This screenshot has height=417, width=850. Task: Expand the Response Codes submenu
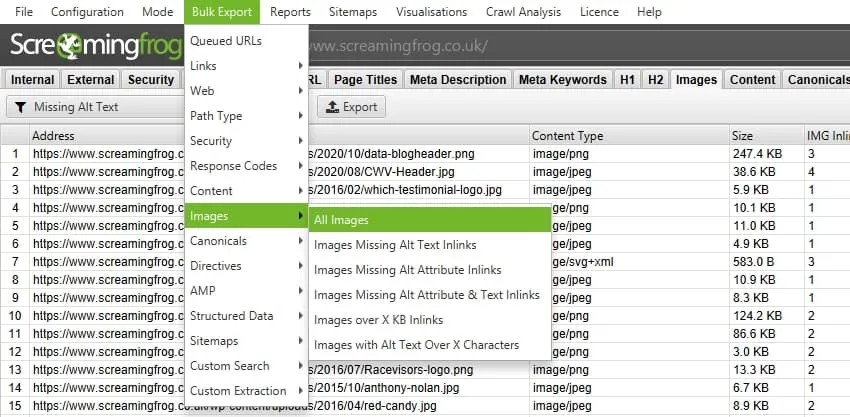(x=246, y=166)
